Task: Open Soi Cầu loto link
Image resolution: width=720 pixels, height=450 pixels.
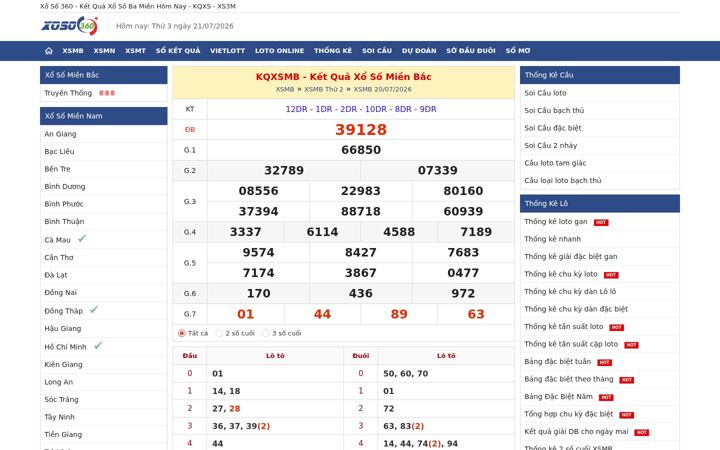Action: pos(546,93)
